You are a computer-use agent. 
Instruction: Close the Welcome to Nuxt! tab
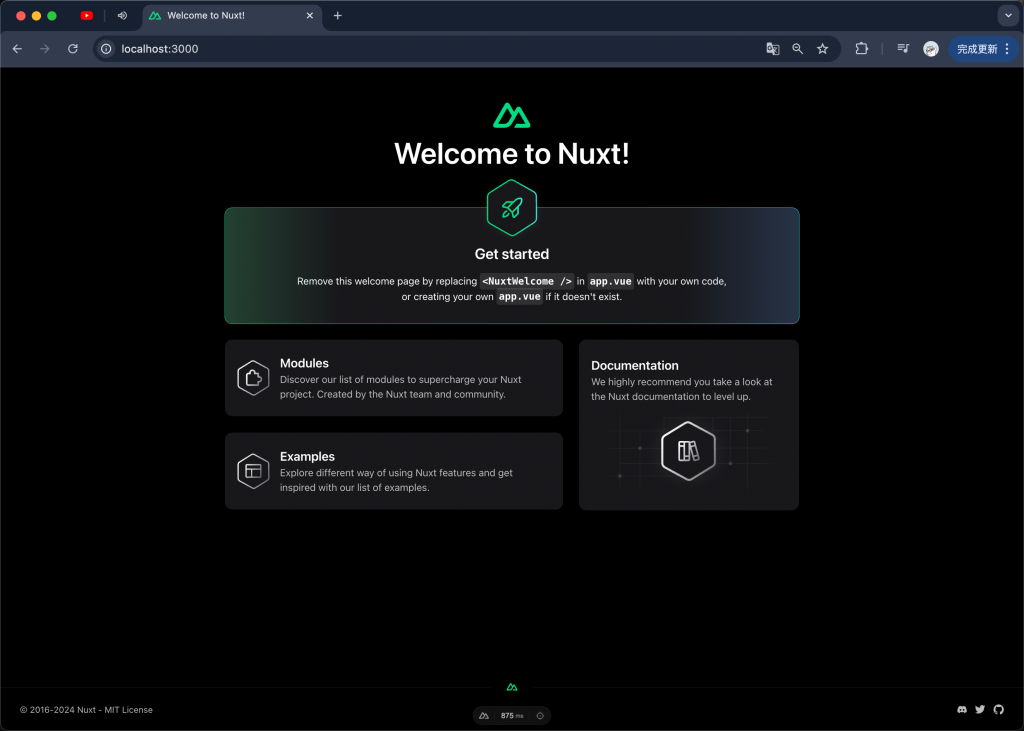click(310, 16)
